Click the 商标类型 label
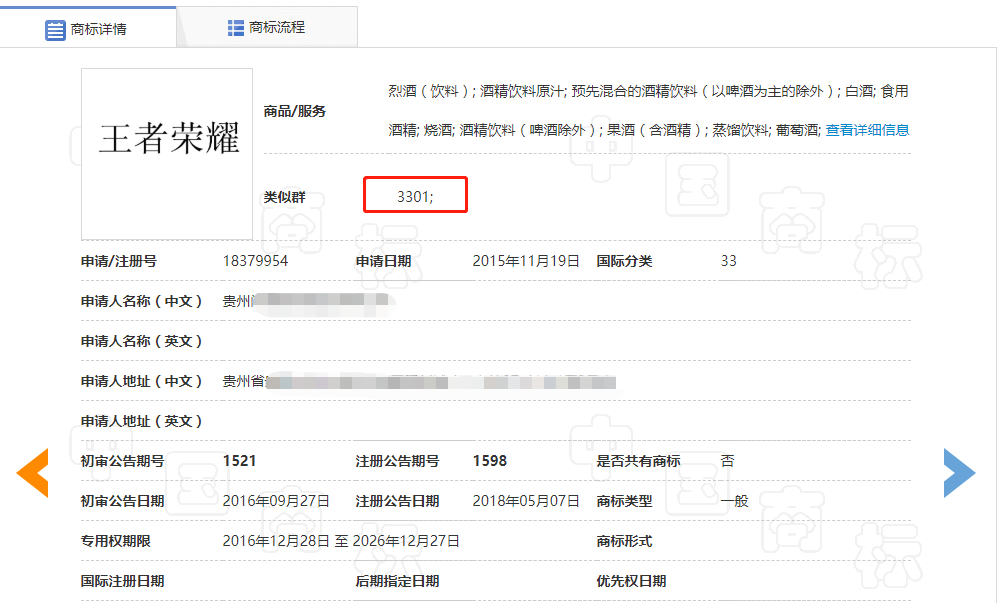 click(624, 501)
